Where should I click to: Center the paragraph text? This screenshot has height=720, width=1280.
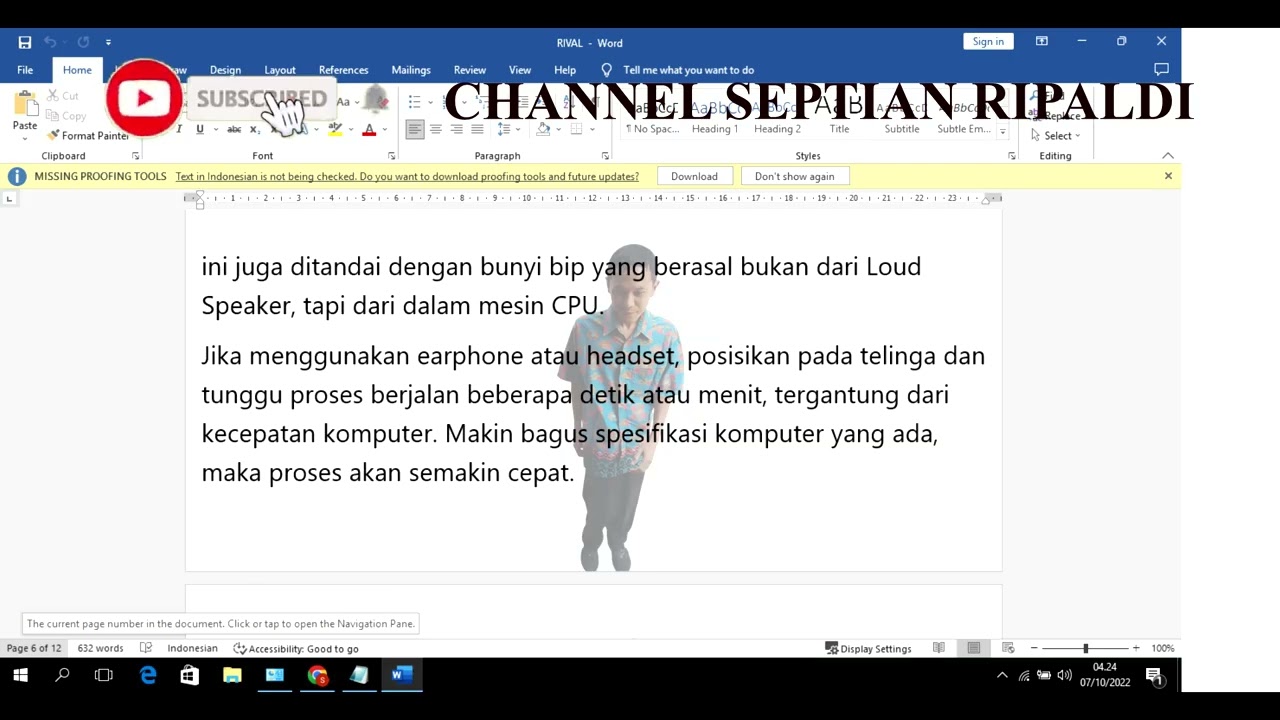click(435, 129)
